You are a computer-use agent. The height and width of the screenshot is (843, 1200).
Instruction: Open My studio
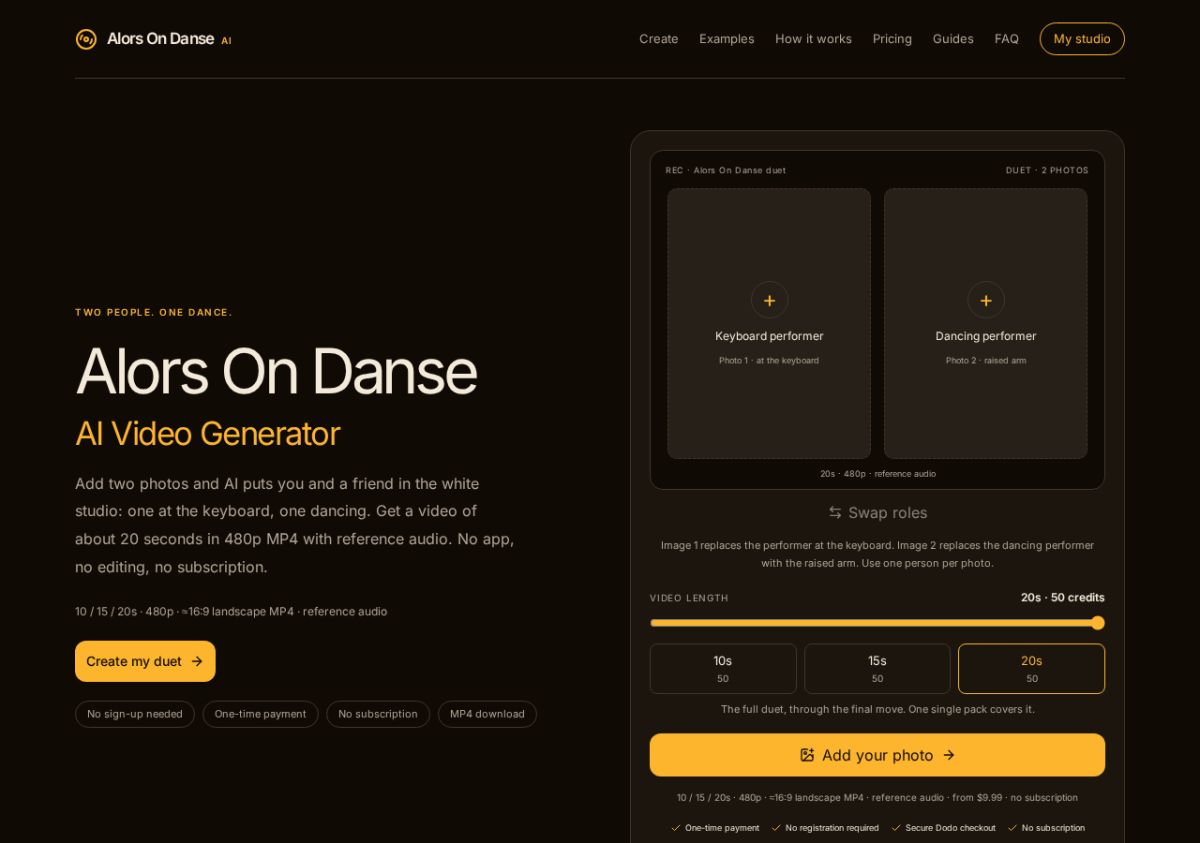click(x=1082, y=39)
